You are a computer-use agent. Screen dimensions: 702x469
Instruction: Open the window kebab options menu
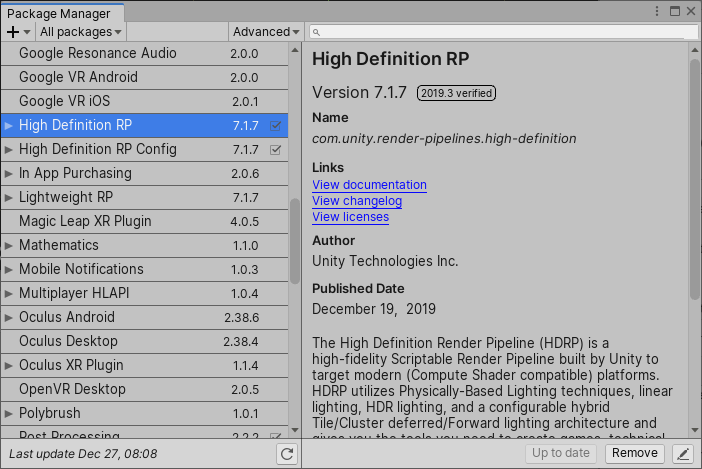click(x=657, y=10)
